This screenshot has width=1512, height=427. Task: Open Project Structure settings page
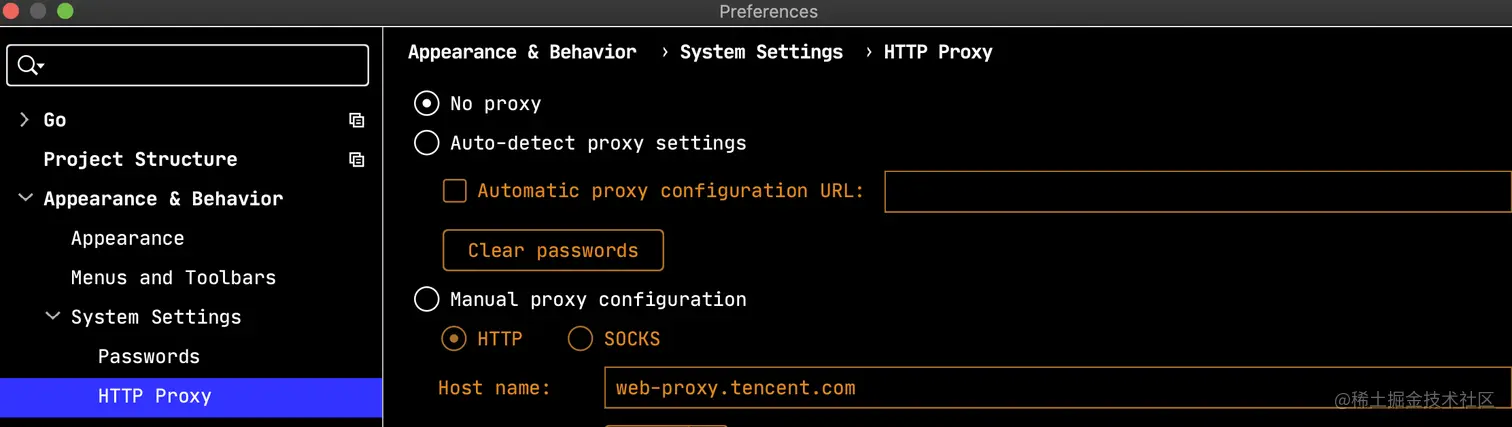[140, 159]
